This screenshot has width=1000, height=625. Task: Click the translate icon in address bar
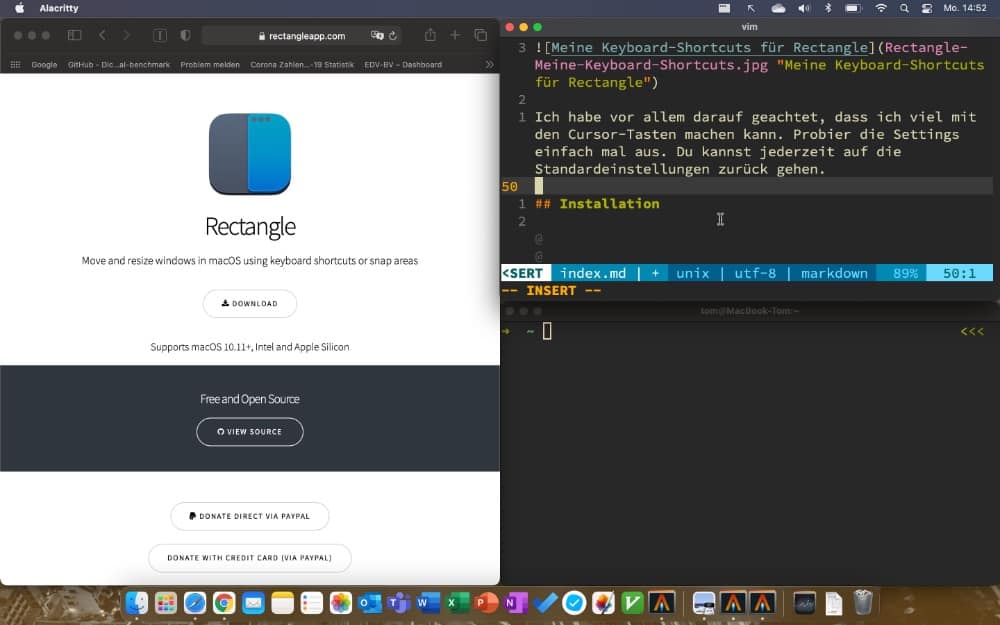pos(377,35)
